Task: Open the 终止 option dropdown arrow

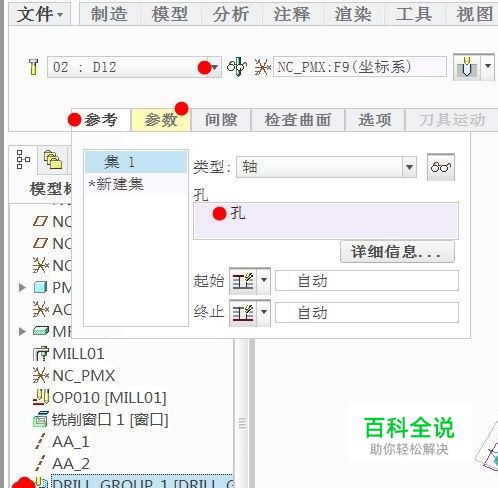Action: [x=264, y=313]
